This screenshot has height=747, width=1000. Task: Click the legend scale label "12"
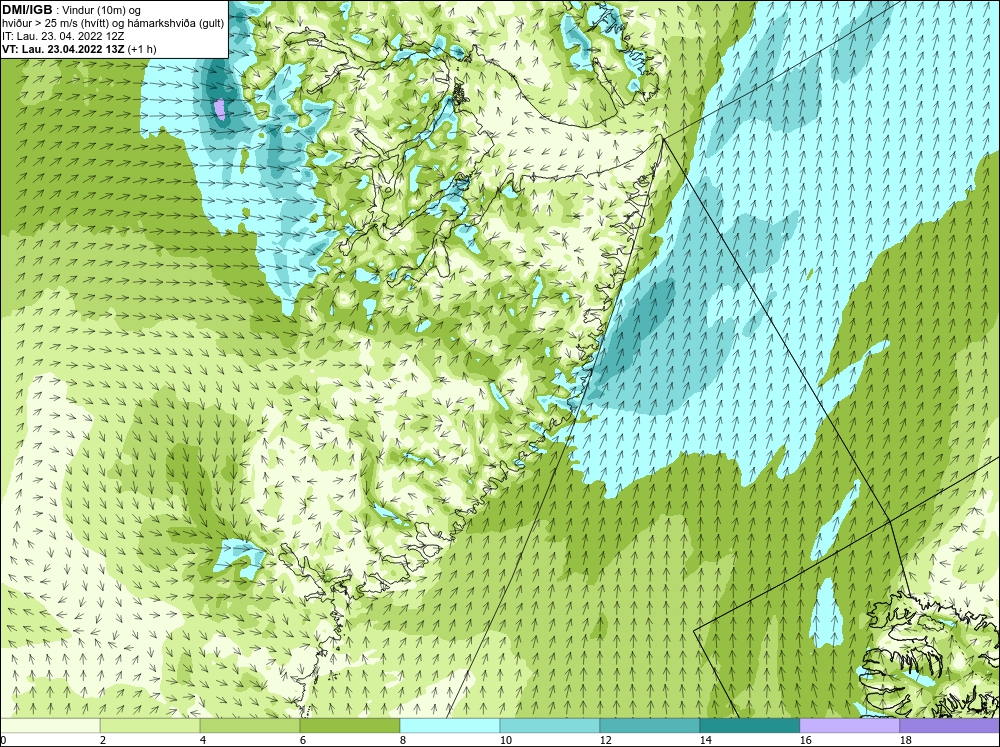605,740
